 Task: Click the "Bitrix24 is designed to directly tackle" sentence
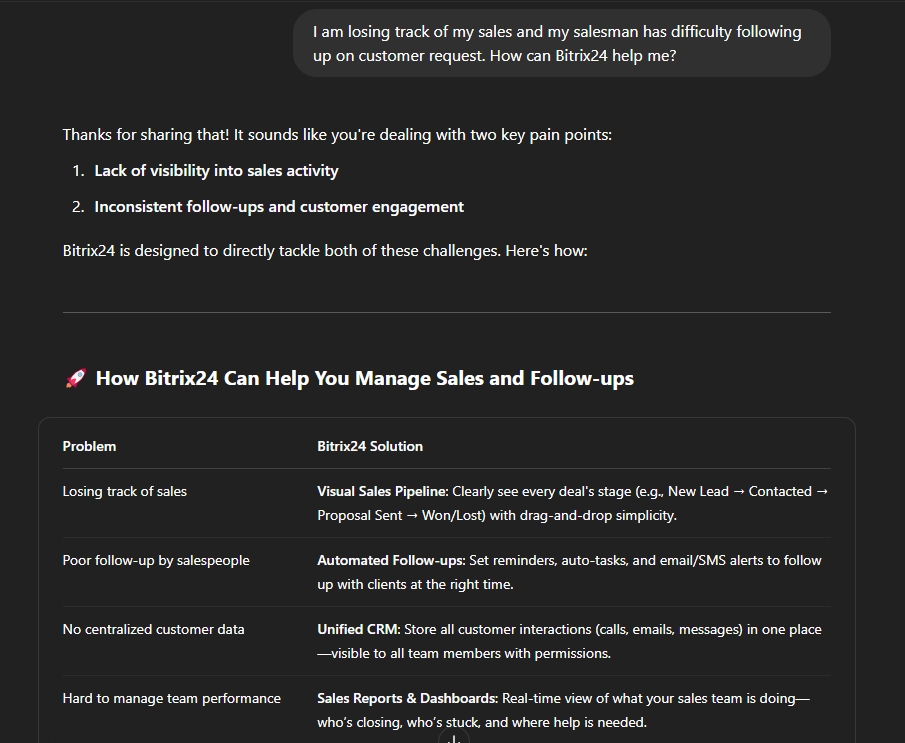(324, 250)
